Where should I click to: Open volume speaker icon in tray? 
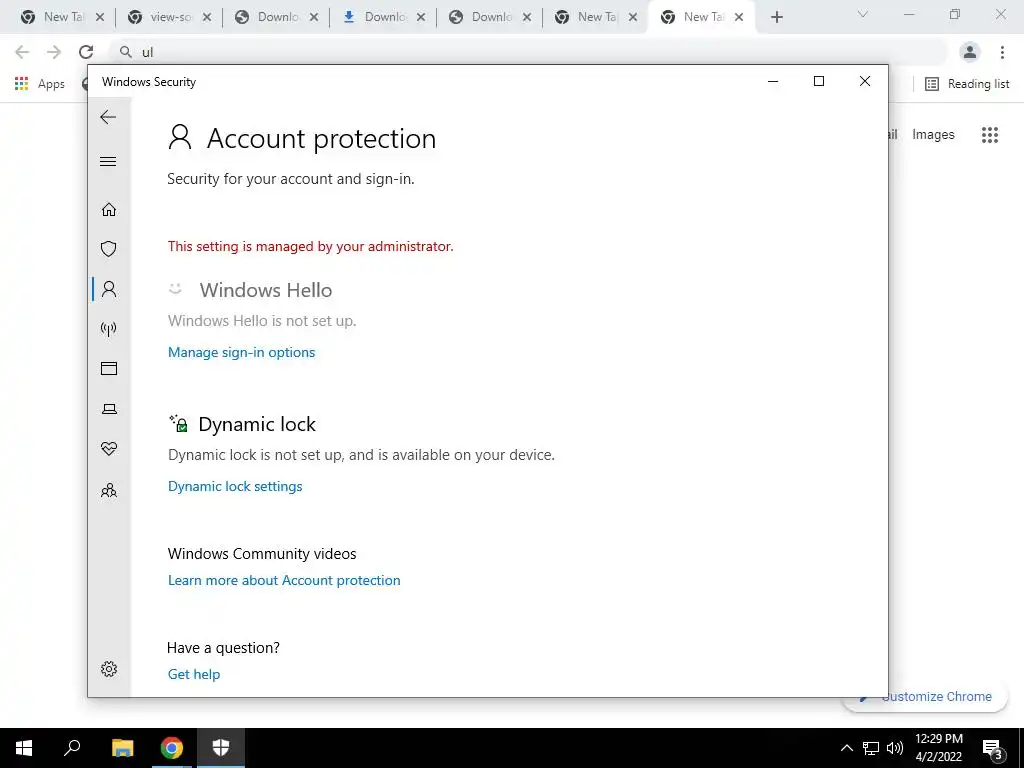click(x=895, y=748)
